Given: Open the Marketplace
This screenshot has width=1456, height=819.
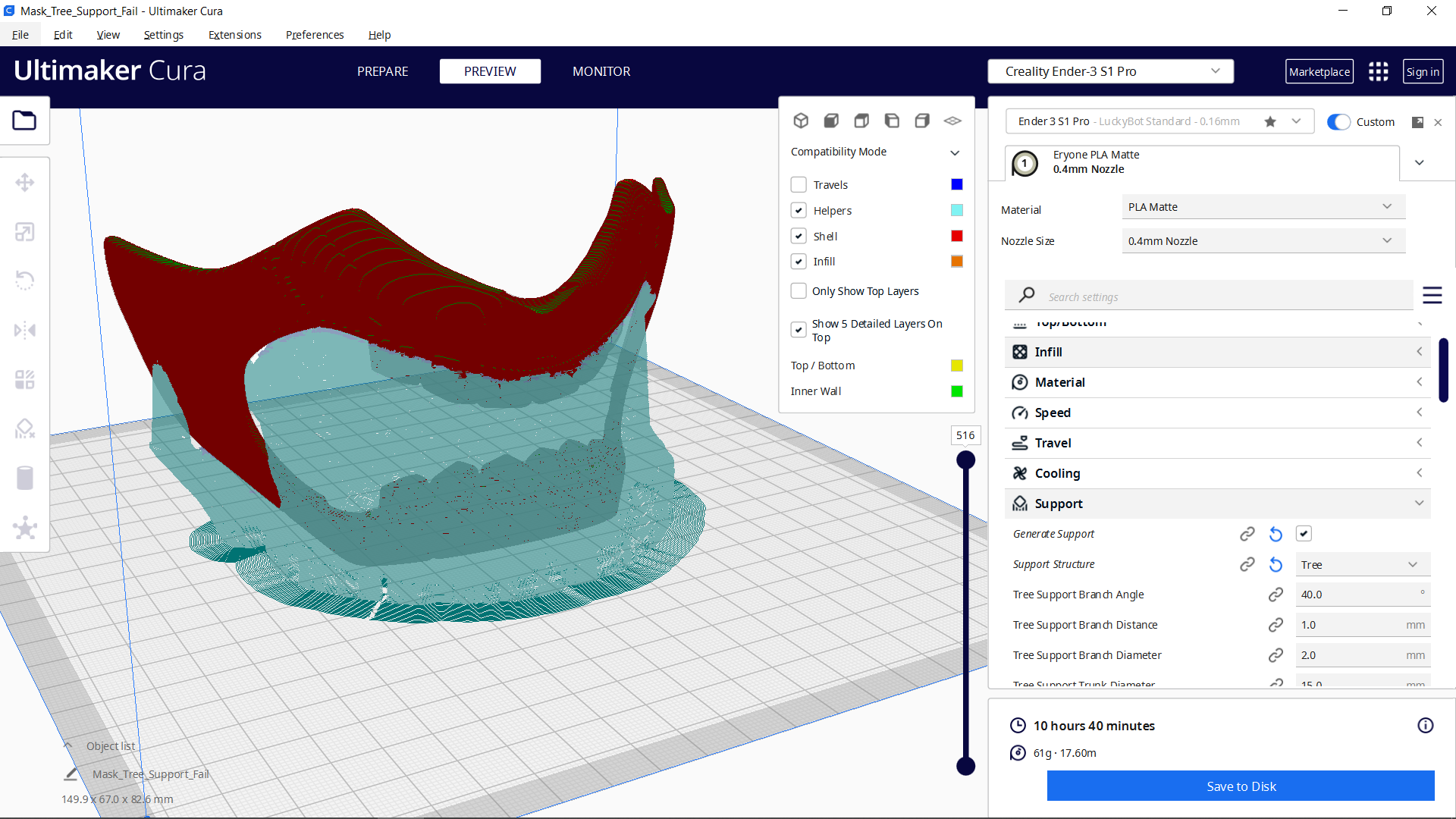Looking at the screenshot, I should 1319,71.
